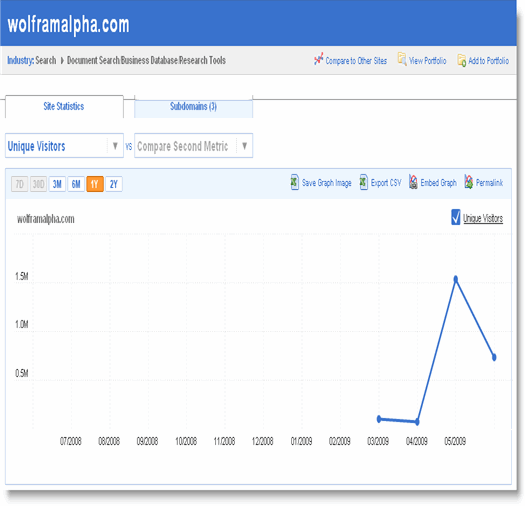Uncheck the Unique Visitors legend checkbox
Viewport: 525px width, 506px height.
456,217
